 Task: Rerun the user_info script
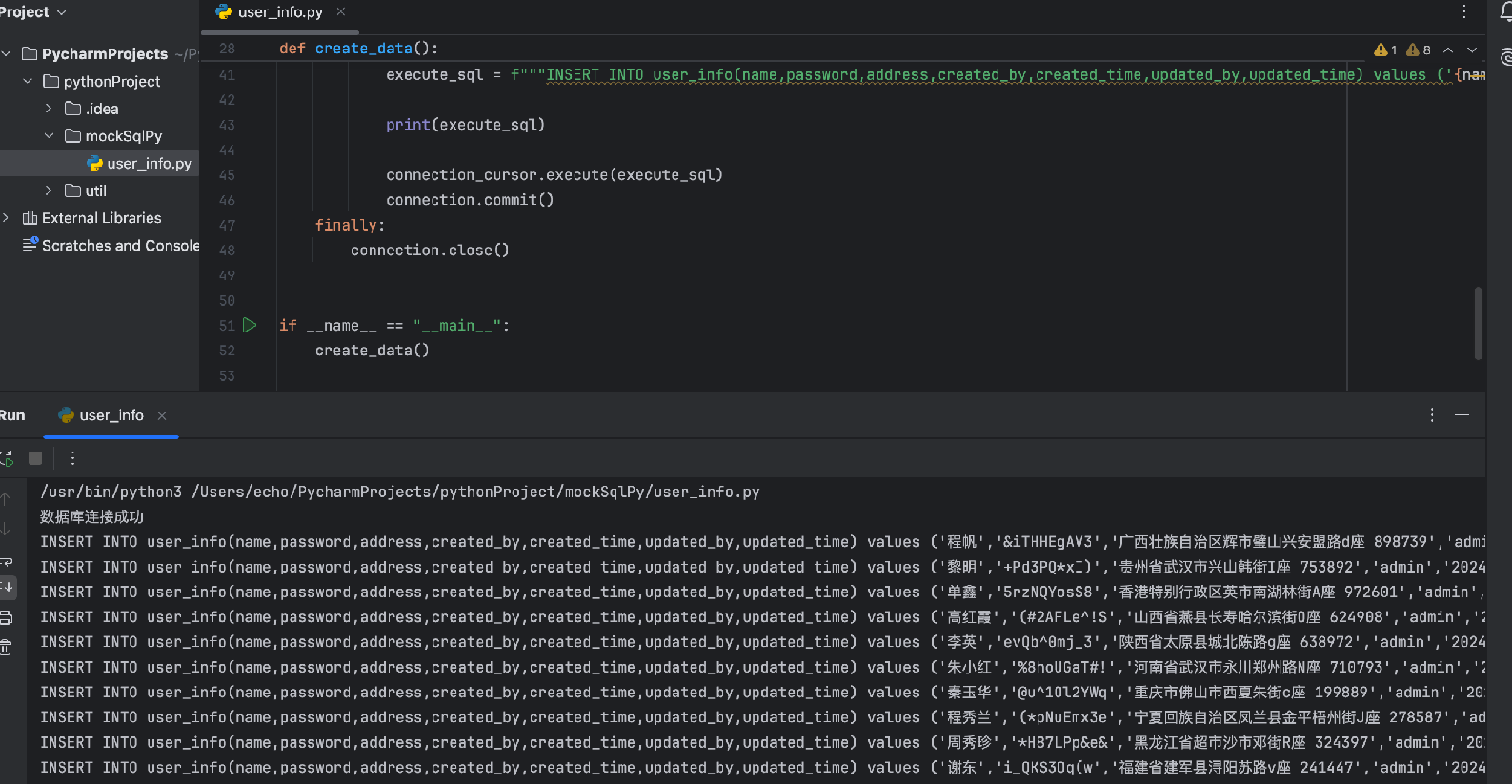pyautogui.click(x=7, y=458)
